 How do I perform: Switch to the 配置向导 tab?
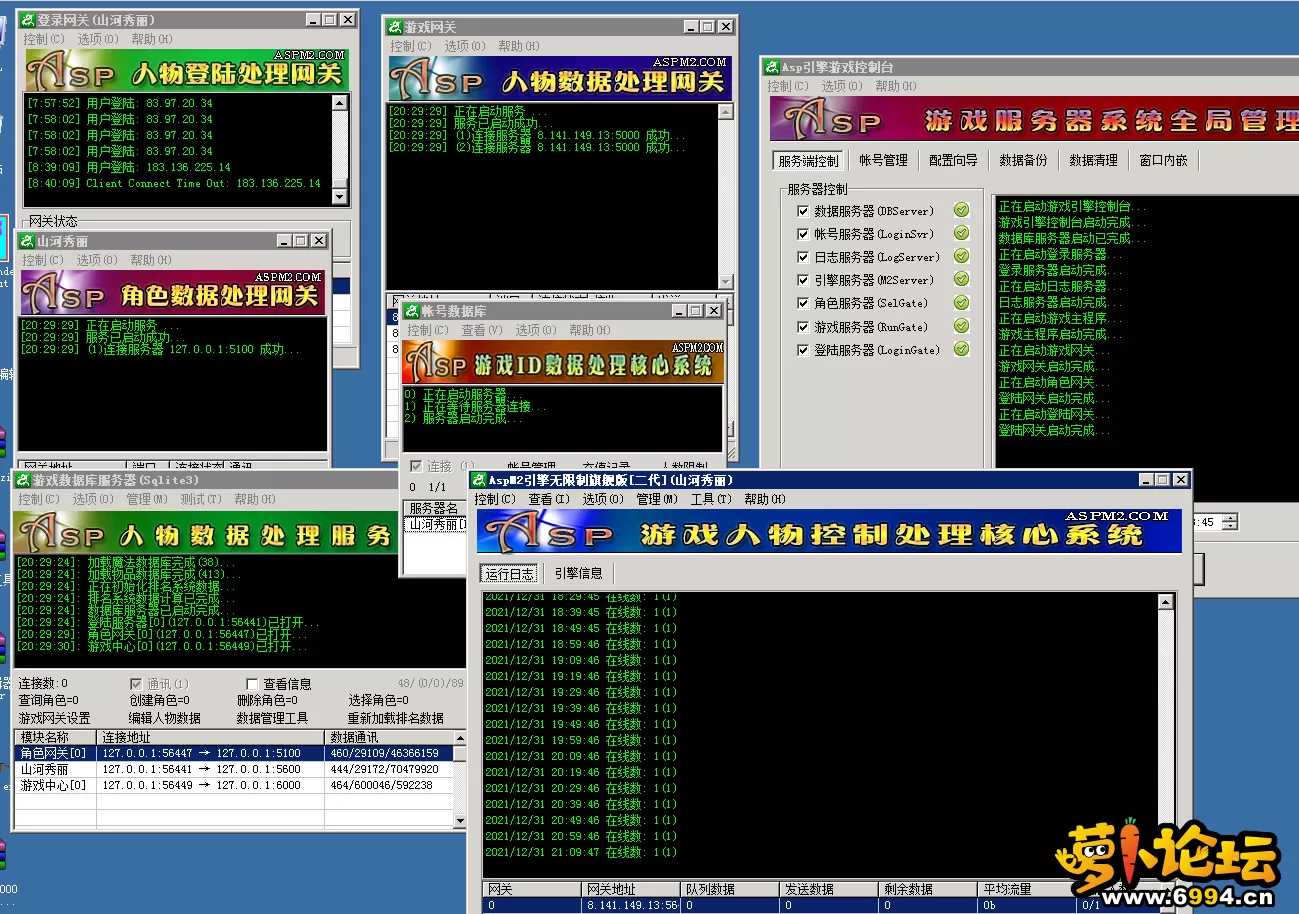[953, 160]
